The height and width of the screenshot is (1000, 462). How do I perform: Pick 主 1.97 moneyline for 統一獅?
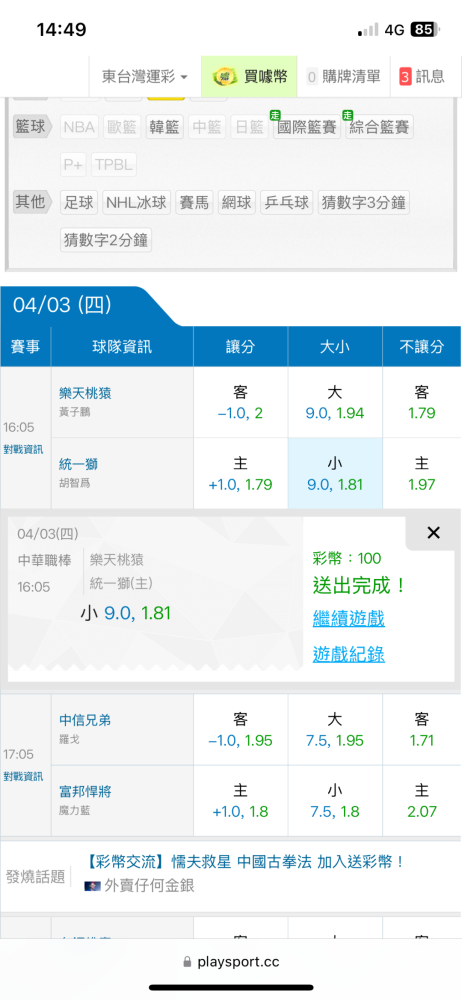point(422,473)
